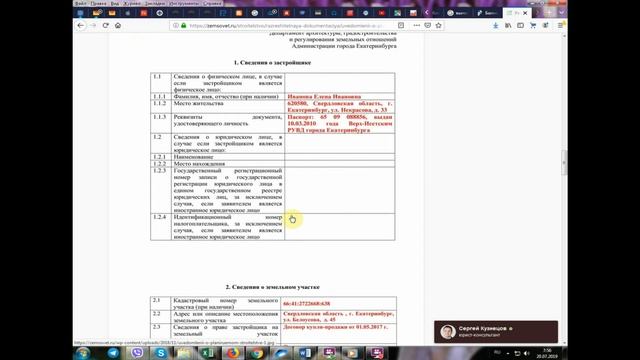The height and width of the screenshot is (360, 640).
Task: Switch to the YouTube pinned tab
Action: pos(382,13)
